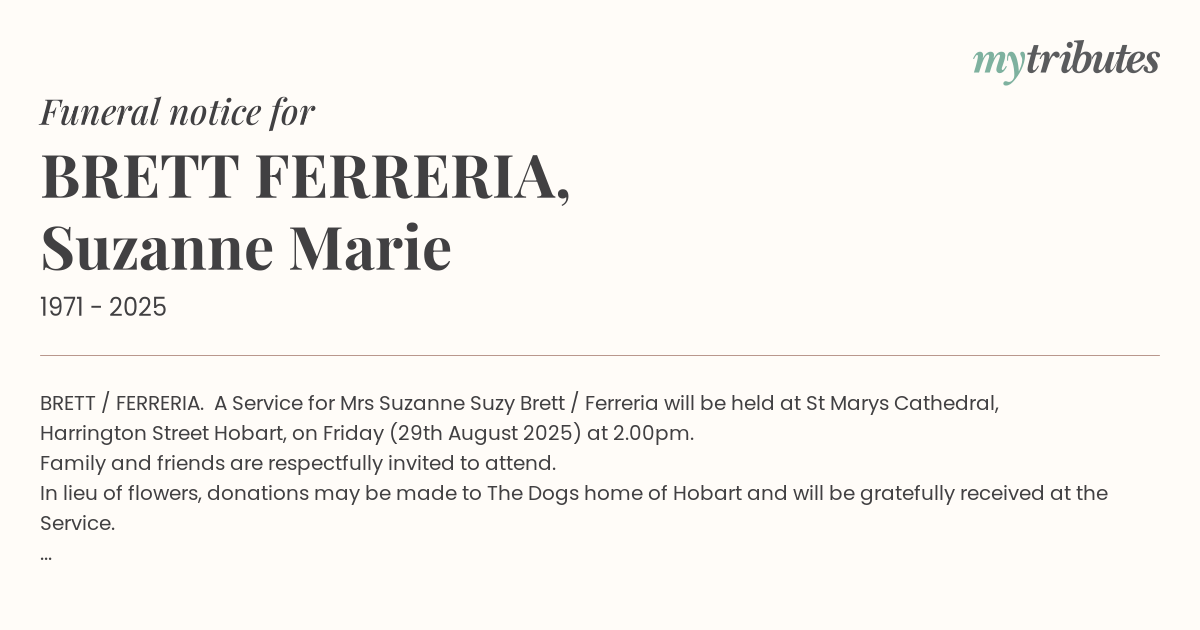Screen dimensions: 1200x630
Task: Click the "In lieu of flowers" text
Action: tap(120, 493)
